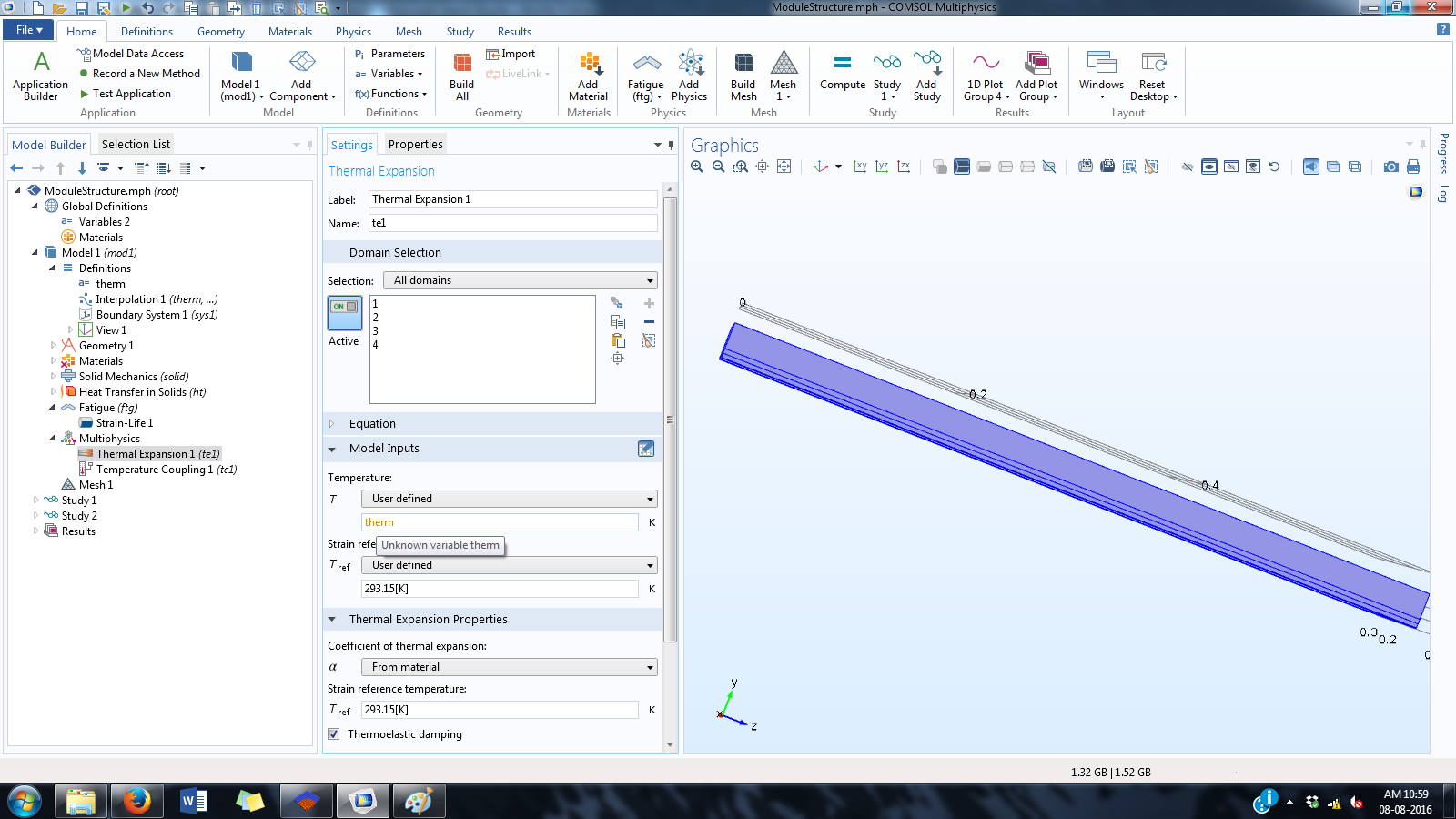Click the Add Material icon
The height and width of the screenshot is (819, 1456).
588,75
